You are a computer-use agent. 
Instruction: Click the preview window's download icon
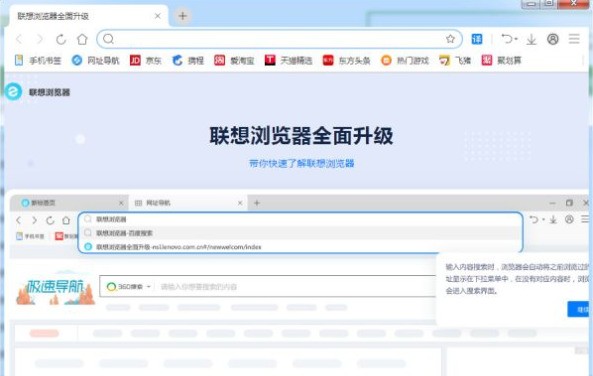tap(553, 219)
